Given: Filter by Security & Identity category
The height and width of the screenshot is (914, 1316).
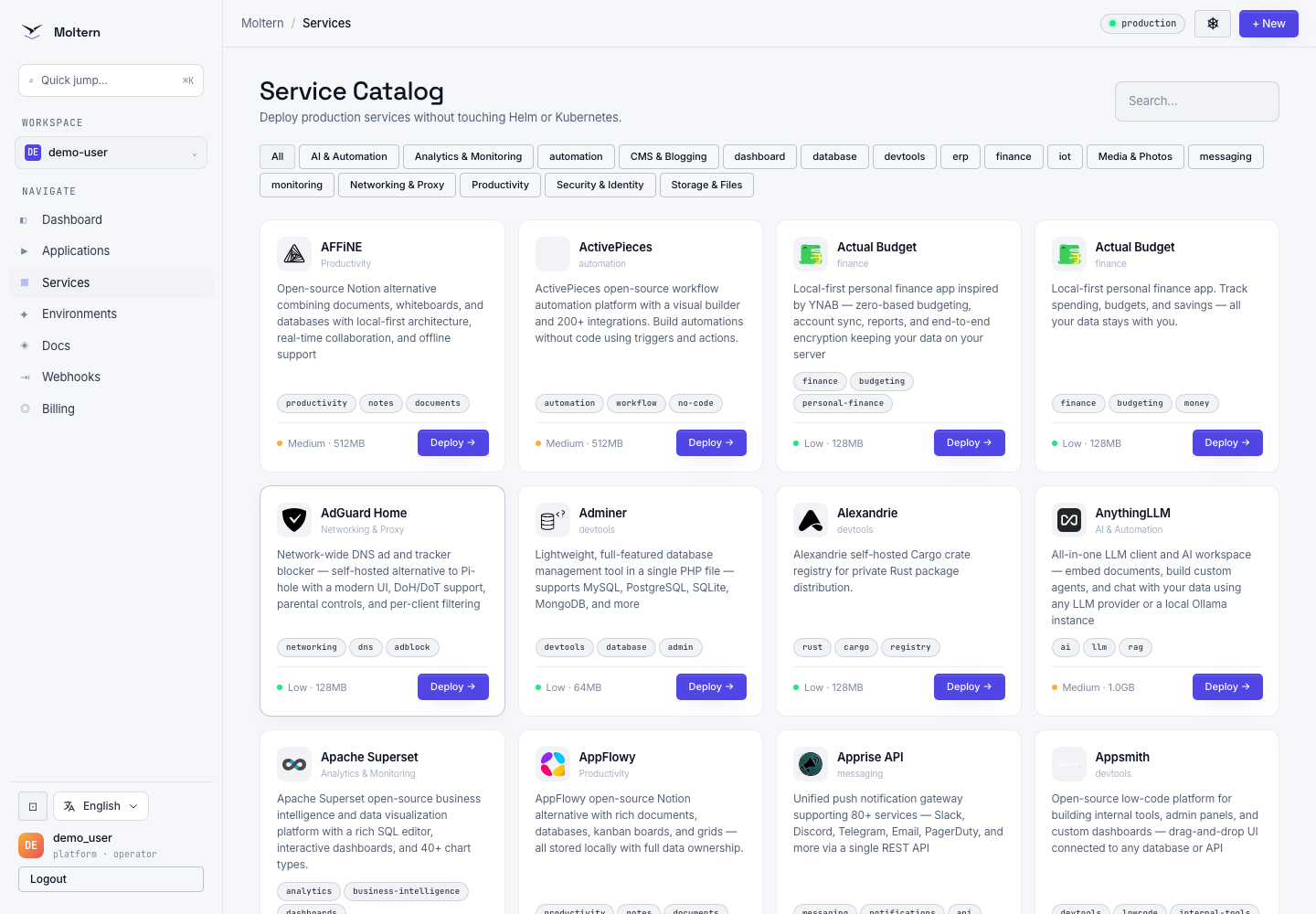Looking at the screenshot, I should (x=600, y=186).
